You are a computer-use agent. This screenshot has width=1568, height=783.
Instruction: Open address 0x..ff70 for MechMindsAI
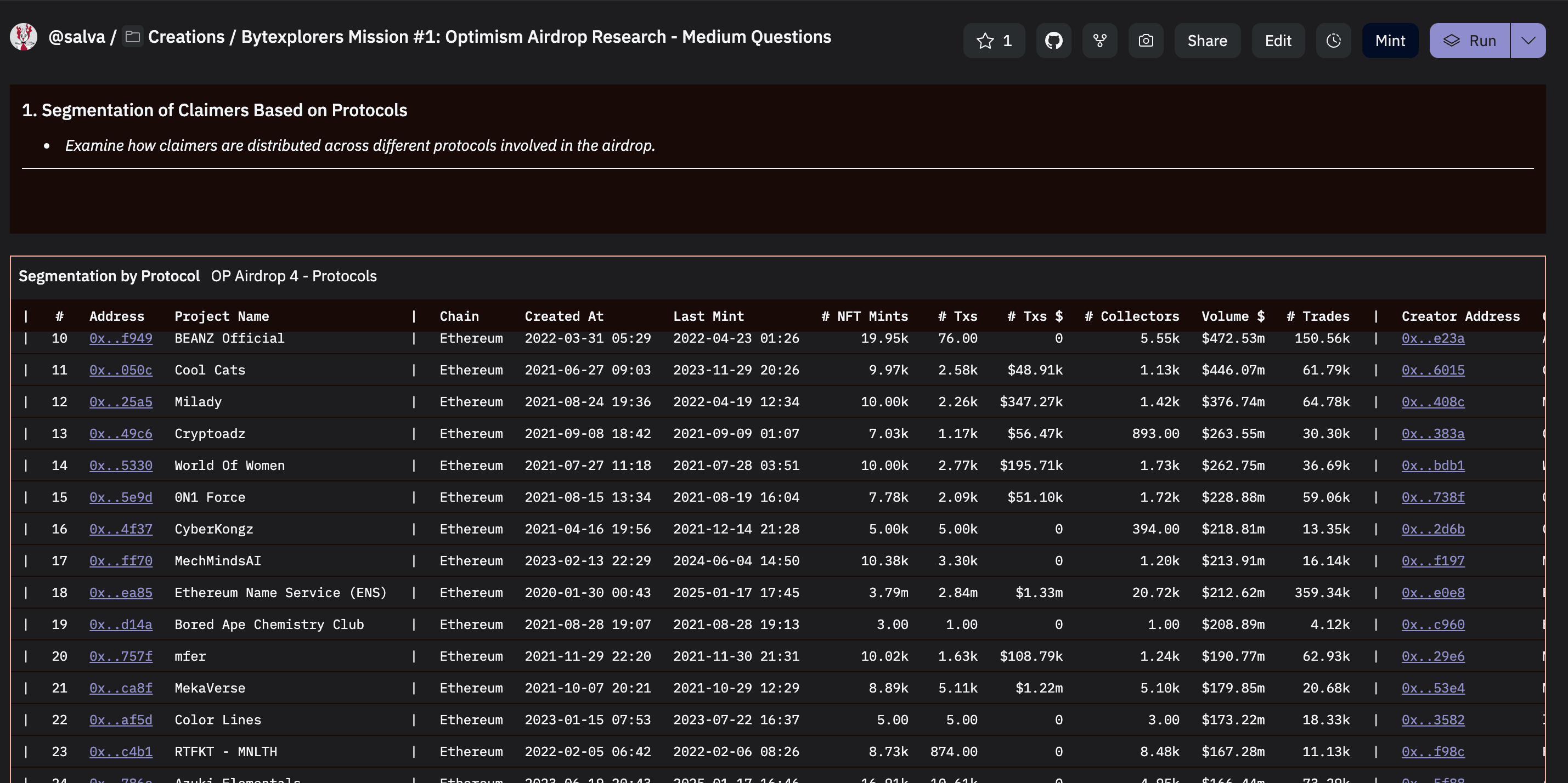pos(121,561)
